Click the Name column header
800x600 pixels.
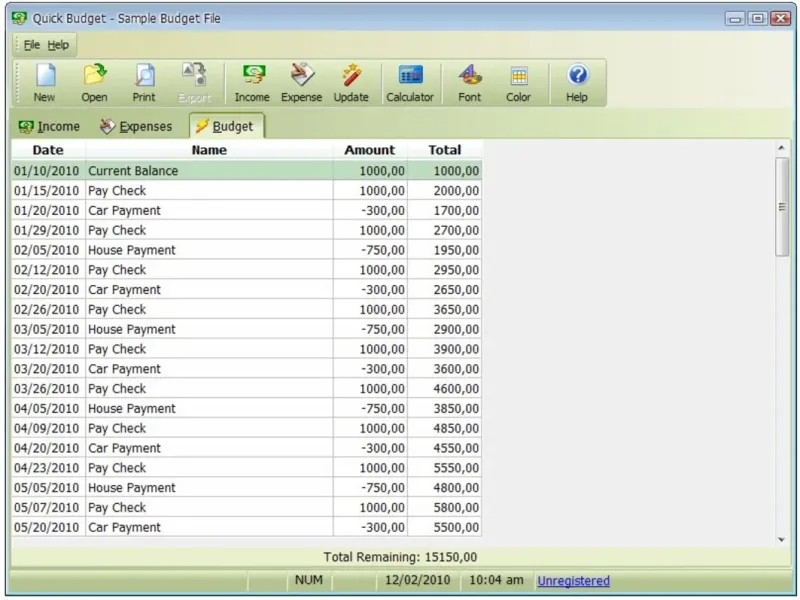(209, 150)
